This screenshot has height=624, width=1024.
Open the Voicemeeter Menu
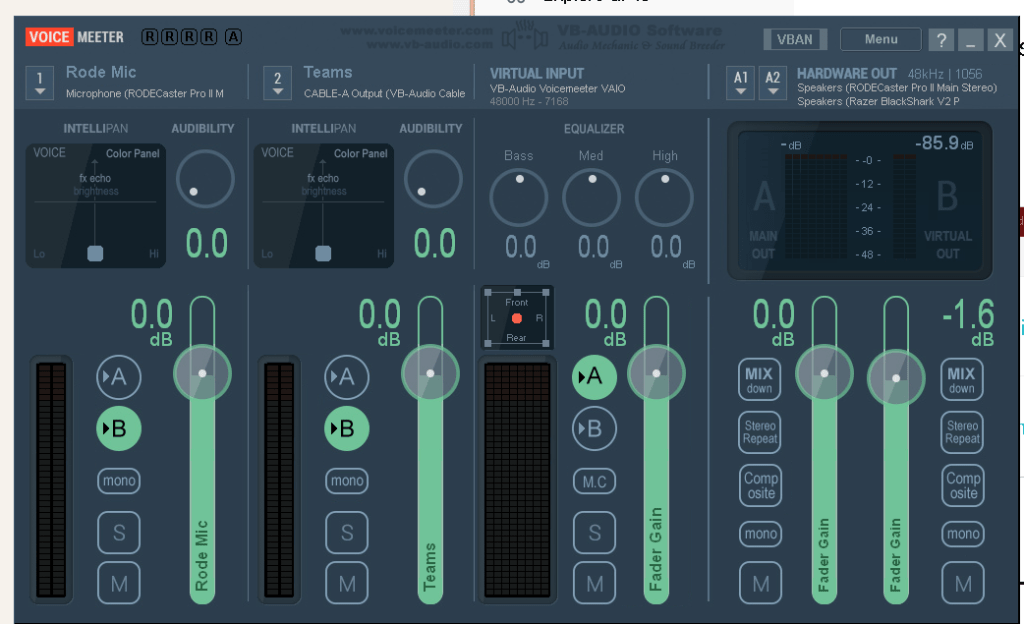coord(881,39)
